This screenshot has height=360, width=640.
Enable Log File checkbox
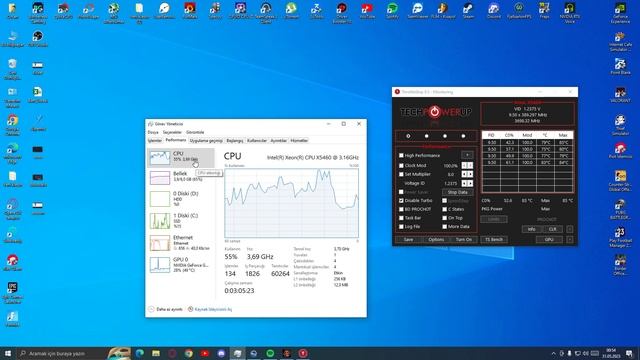pos(401,227)
